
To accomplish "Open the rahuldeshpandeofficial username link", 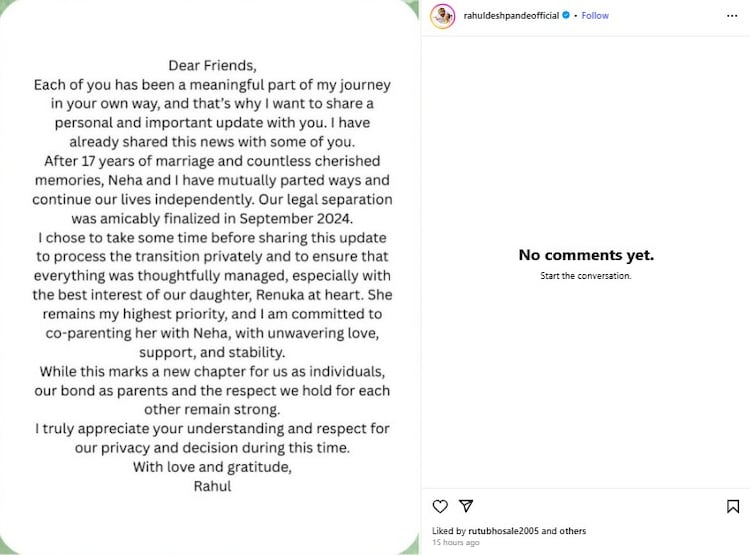I will point(511,16).
